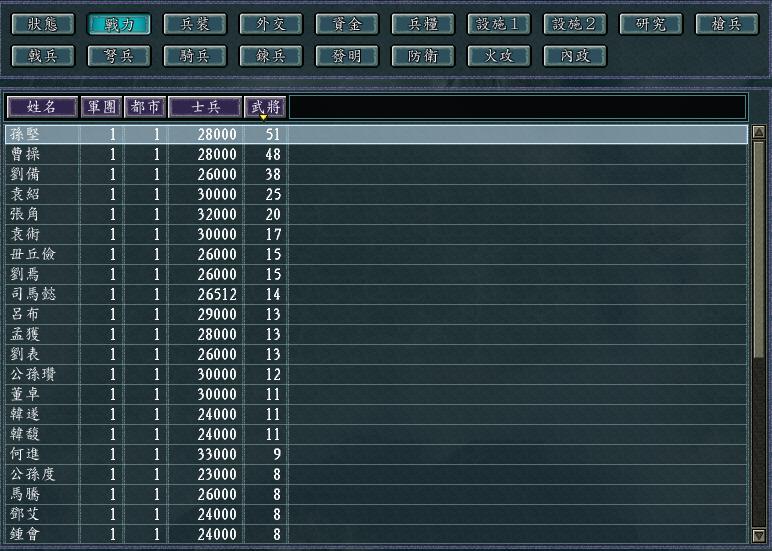Select the 火攻 tab

tap(499, 56)
